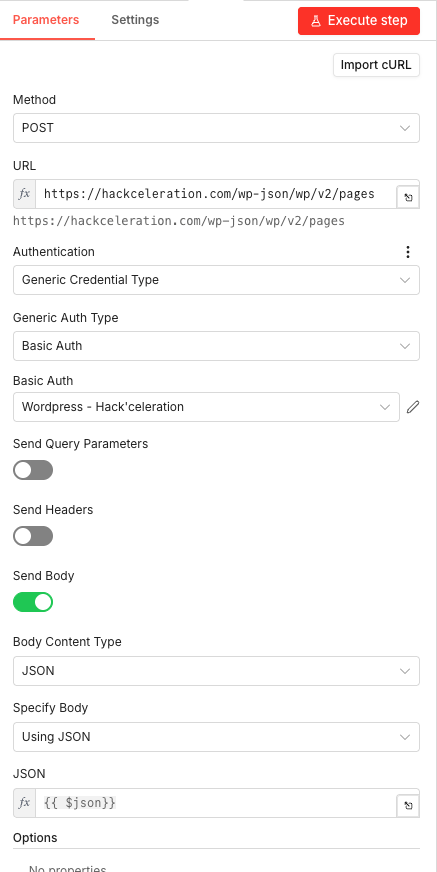Switch to the Settings tab
Viewport: 437px width, 872px height.
(x=135, y=20)
